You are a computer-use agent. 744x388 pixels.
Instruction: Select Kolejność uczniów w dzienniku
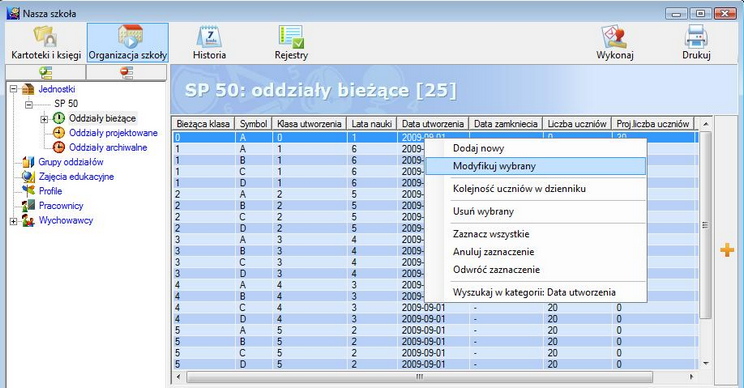tap(536, 189)
